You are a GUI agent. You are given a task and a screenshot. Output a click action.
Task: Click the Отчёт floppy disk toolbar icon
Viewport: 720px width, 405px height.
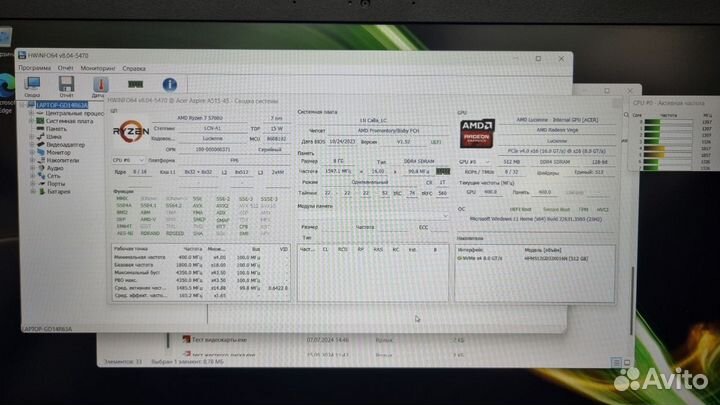[x=67, y=84]
